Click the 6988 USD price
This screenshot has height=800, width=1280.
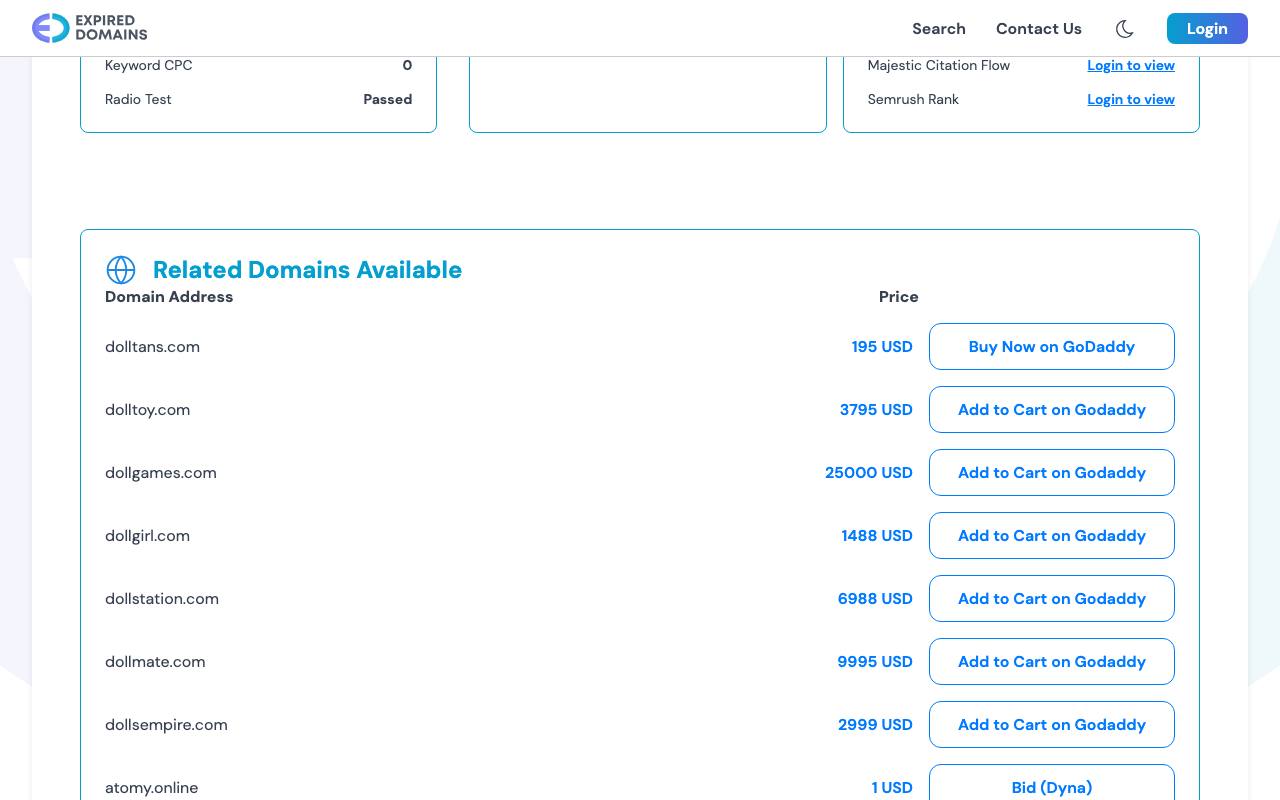coord(875,599)
